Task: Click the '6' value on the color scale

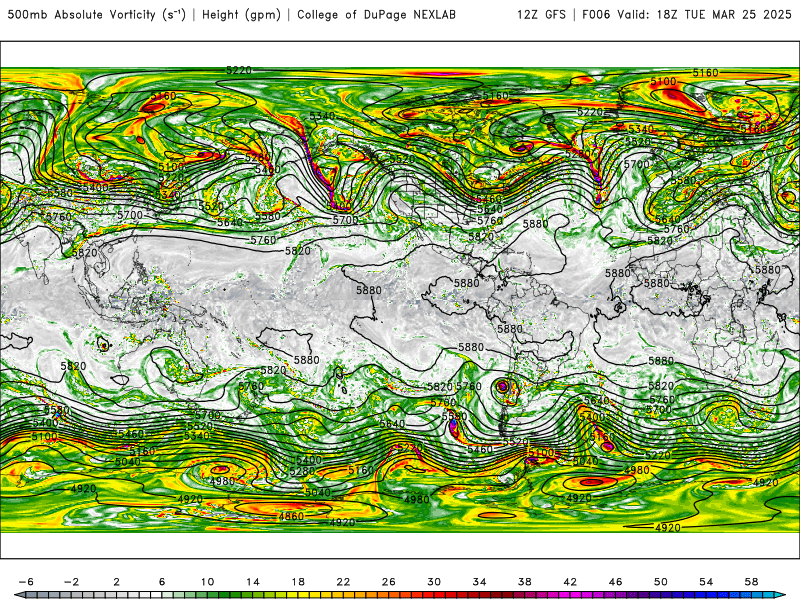Action: pos(162,582)
